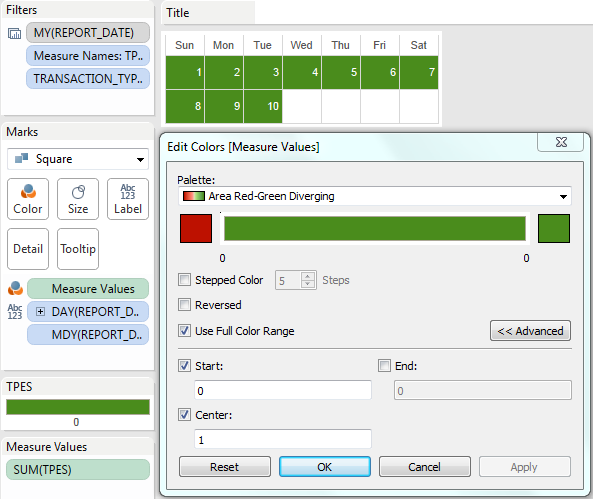Click the palette preview icon for Area Red-Green Diverging
Image resolution: width=593 pixels, height=499 pixels.
194,196
